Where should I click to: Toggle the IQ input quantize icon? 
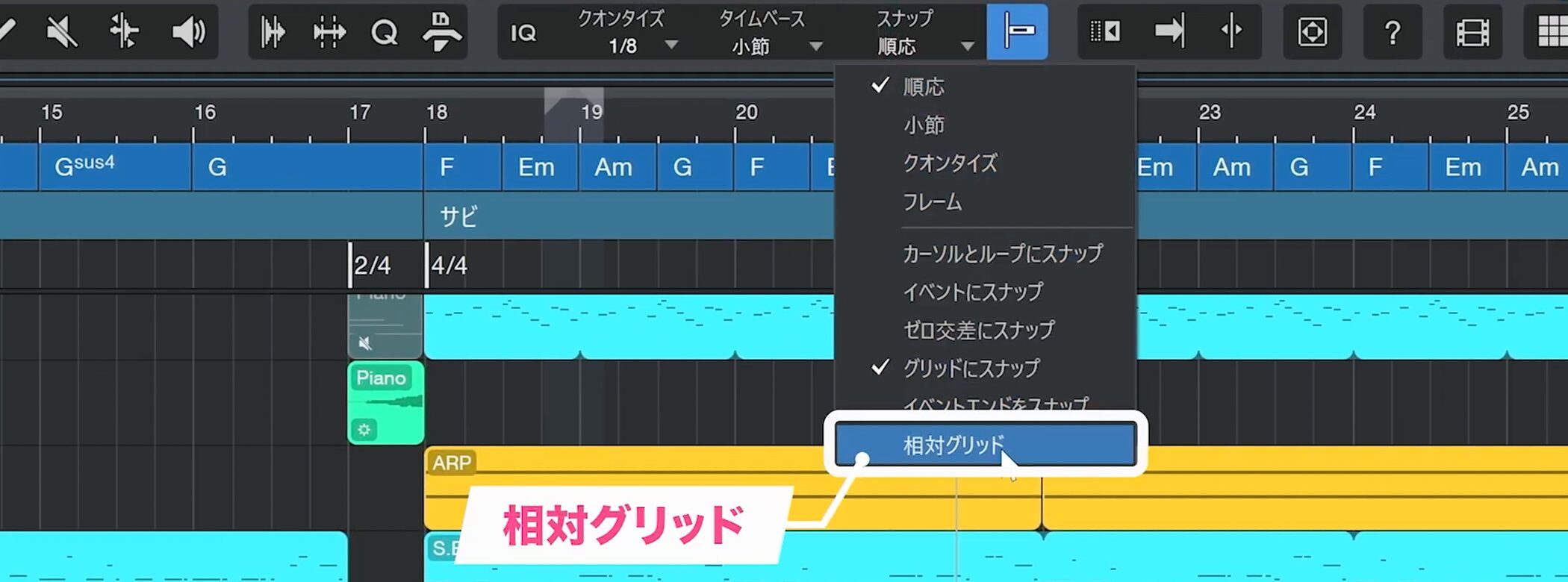click(523, 33)
